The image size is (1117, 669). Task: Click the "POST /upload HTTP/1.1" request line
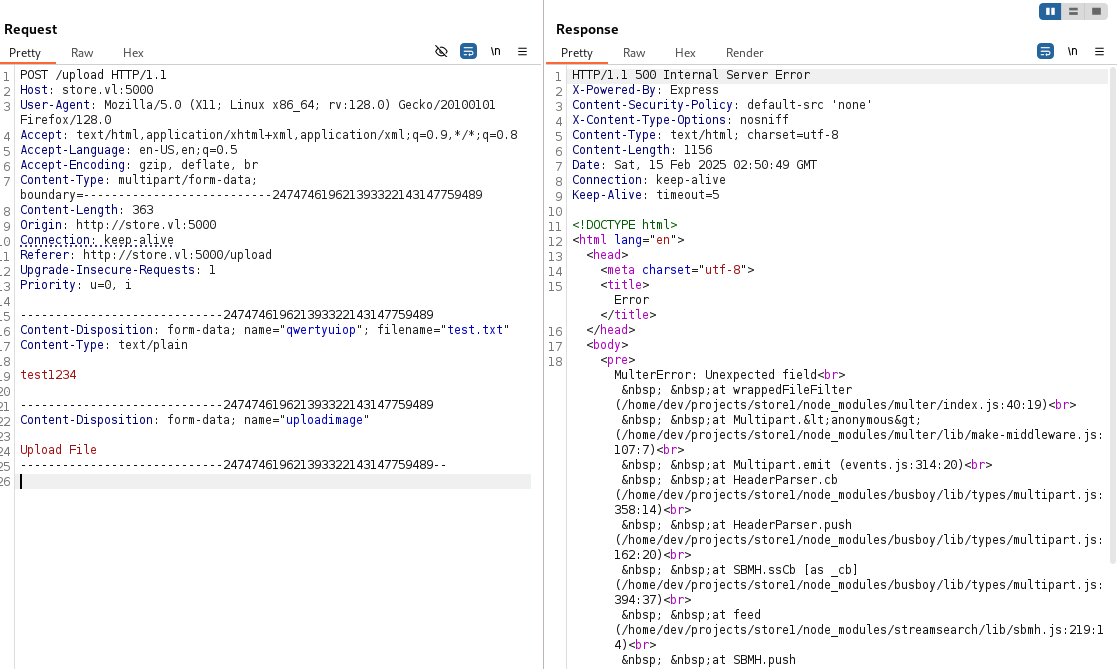(x=93, y=75)
